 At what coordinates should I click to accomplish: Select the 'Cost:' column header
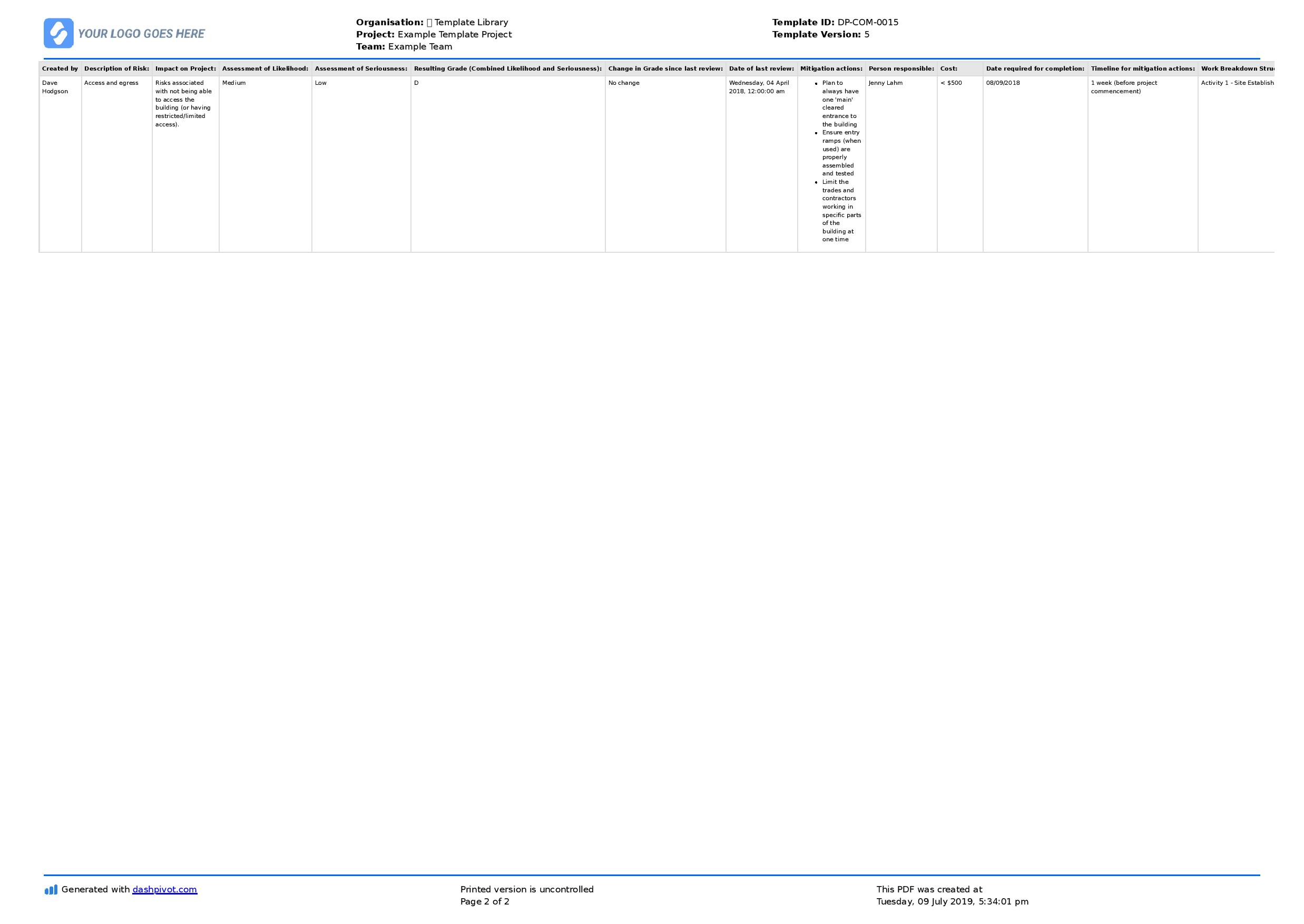tap(960, 69)
